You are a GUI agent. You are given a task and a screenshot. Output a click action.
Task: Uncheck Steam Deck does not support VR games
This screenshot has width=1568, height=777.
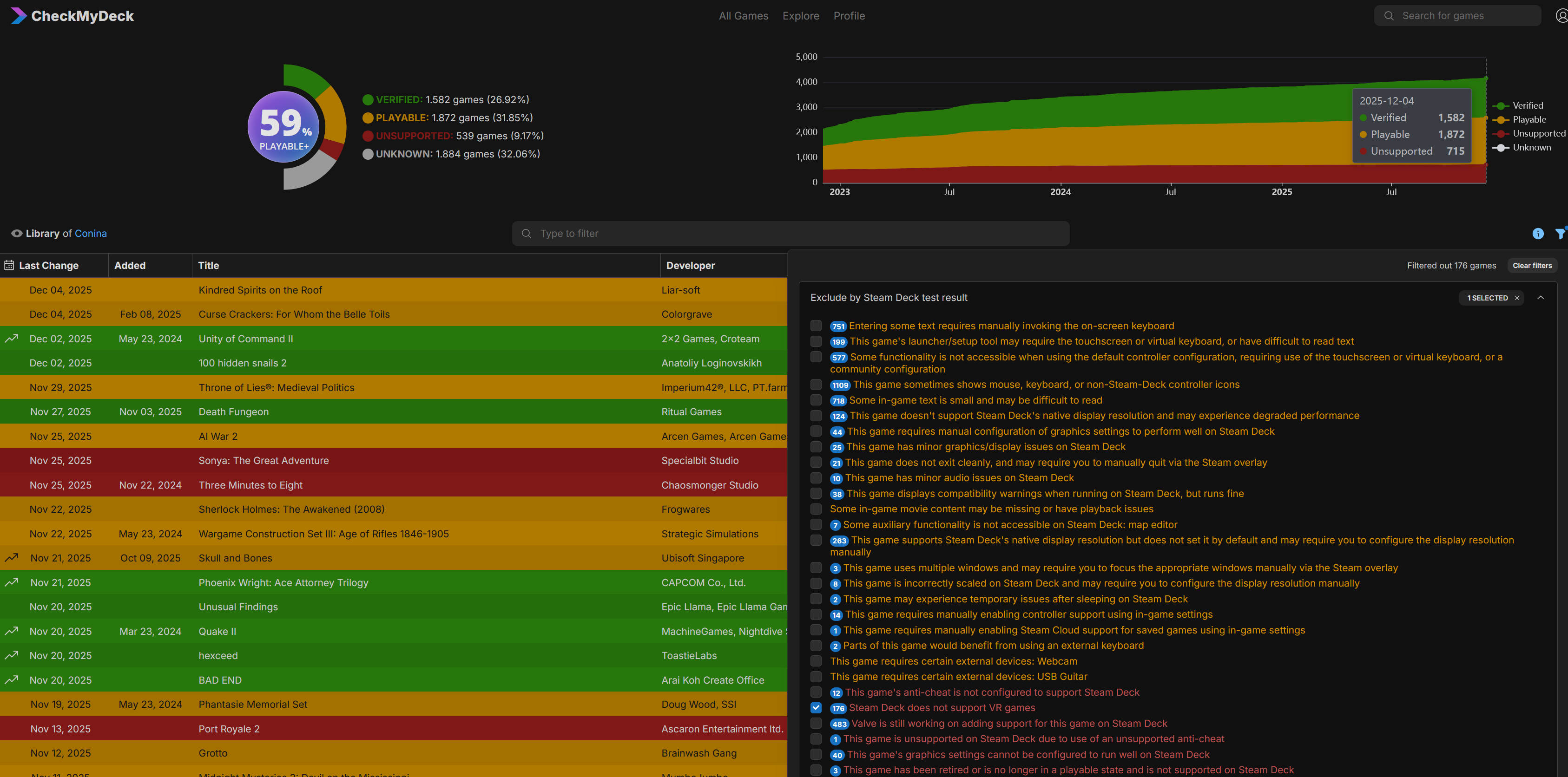tap(816, 708)
